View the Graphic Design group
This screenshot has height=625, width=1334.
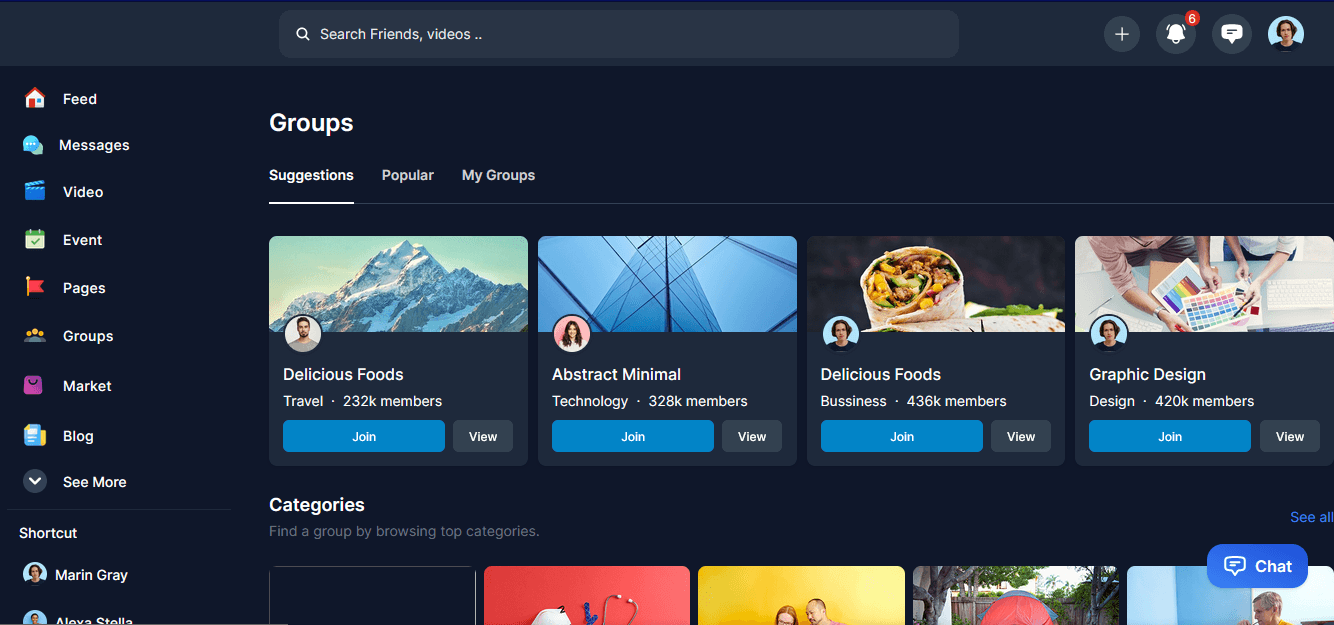pyautogui.click(x=1290, y=436)
